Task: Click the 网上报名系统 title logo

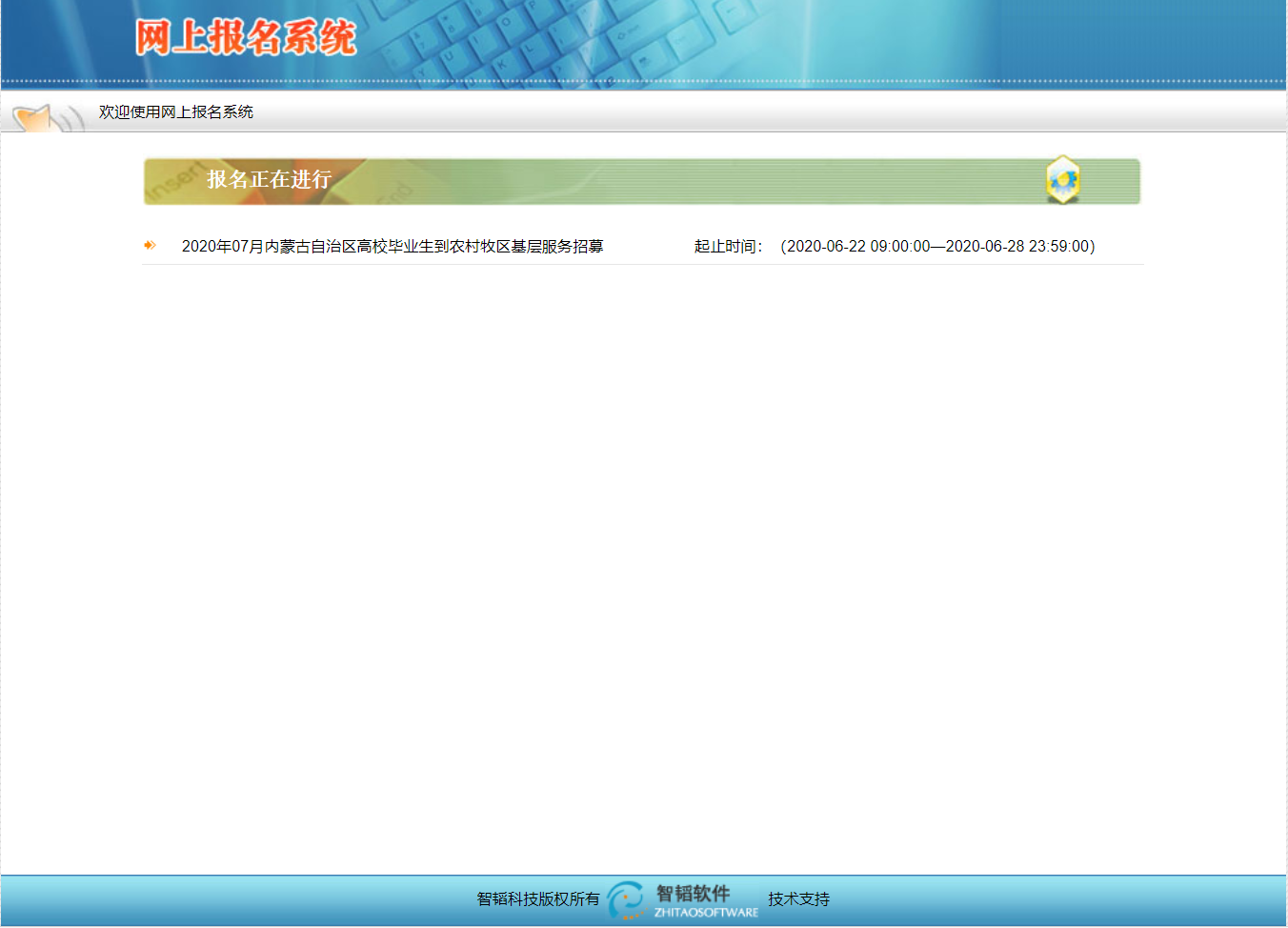Action: click(x=245, y=38)
